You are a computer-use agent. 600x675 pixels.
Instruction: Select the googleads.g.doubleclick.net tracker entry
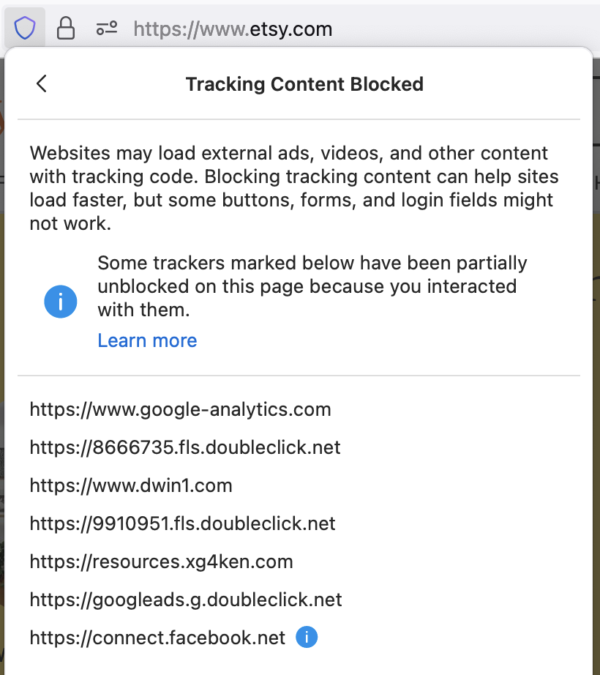(x=186, y=599)
